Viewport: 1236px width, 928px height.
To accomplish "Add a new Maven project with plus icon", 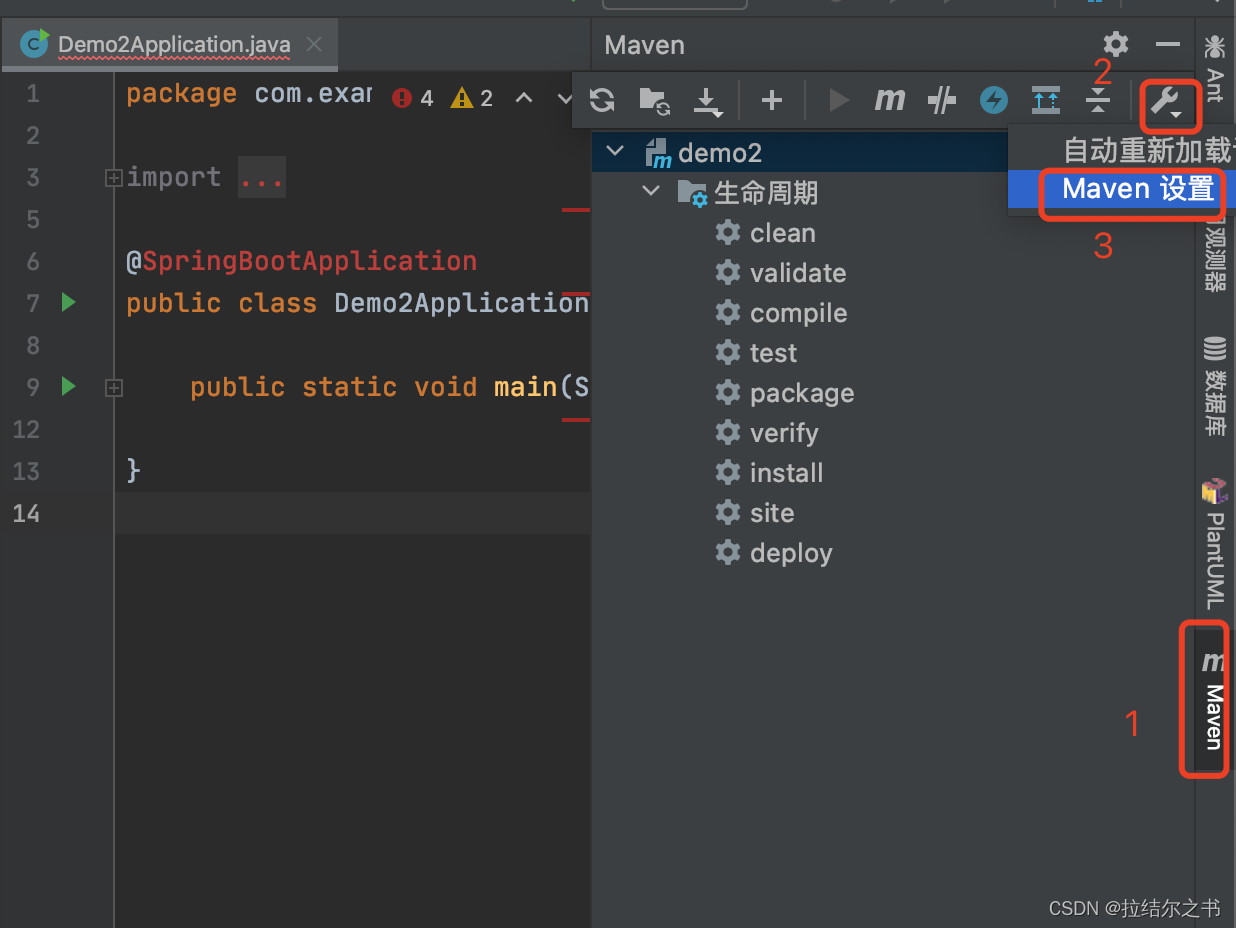I will coord(771,100).
